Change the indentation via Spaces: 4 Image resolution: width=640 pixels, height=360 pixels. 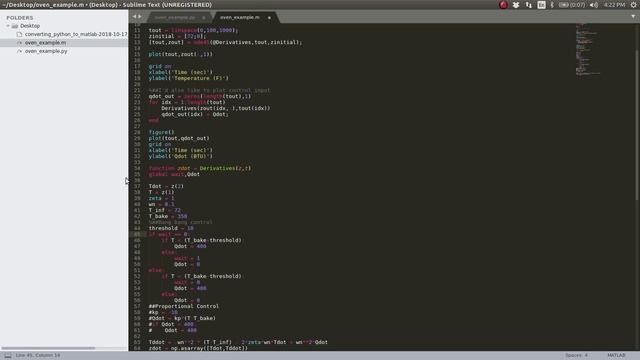coord(576,356)
